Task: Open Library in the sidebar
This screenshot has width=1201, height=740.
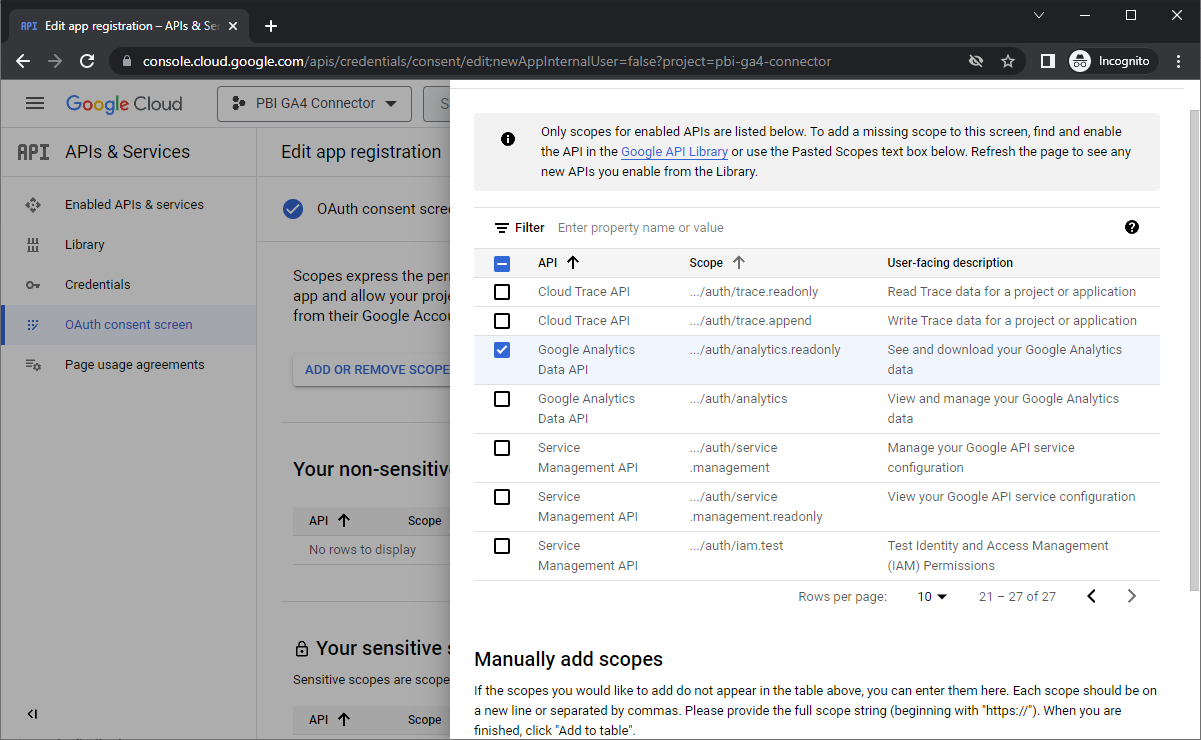Action: pyautogui.click(x=85, y=244)
